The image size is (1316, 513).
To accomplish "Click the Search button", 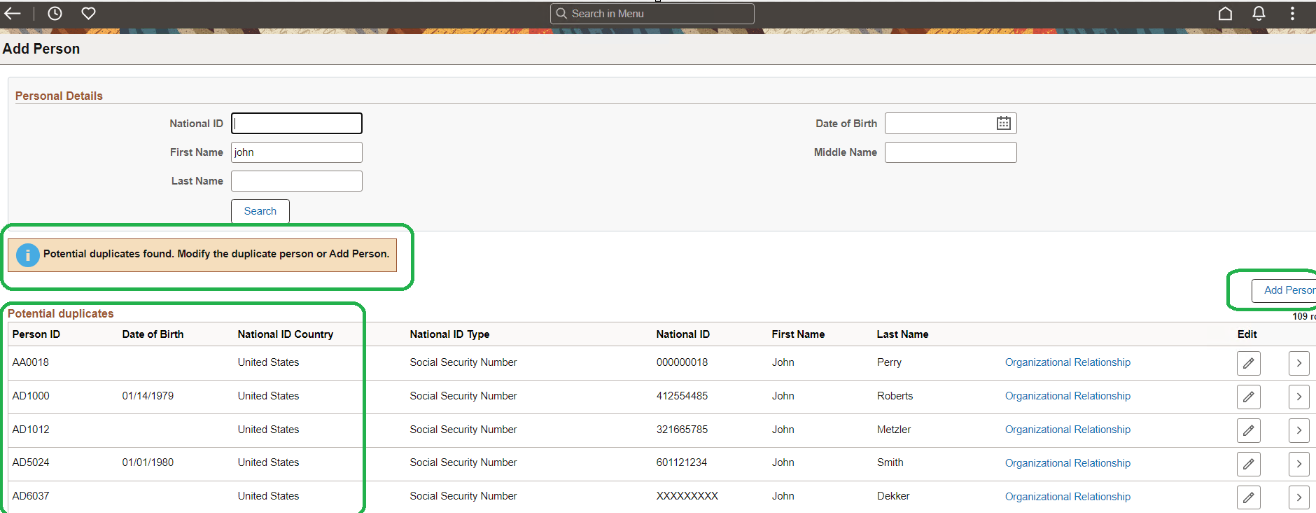I will click(260, 211).
